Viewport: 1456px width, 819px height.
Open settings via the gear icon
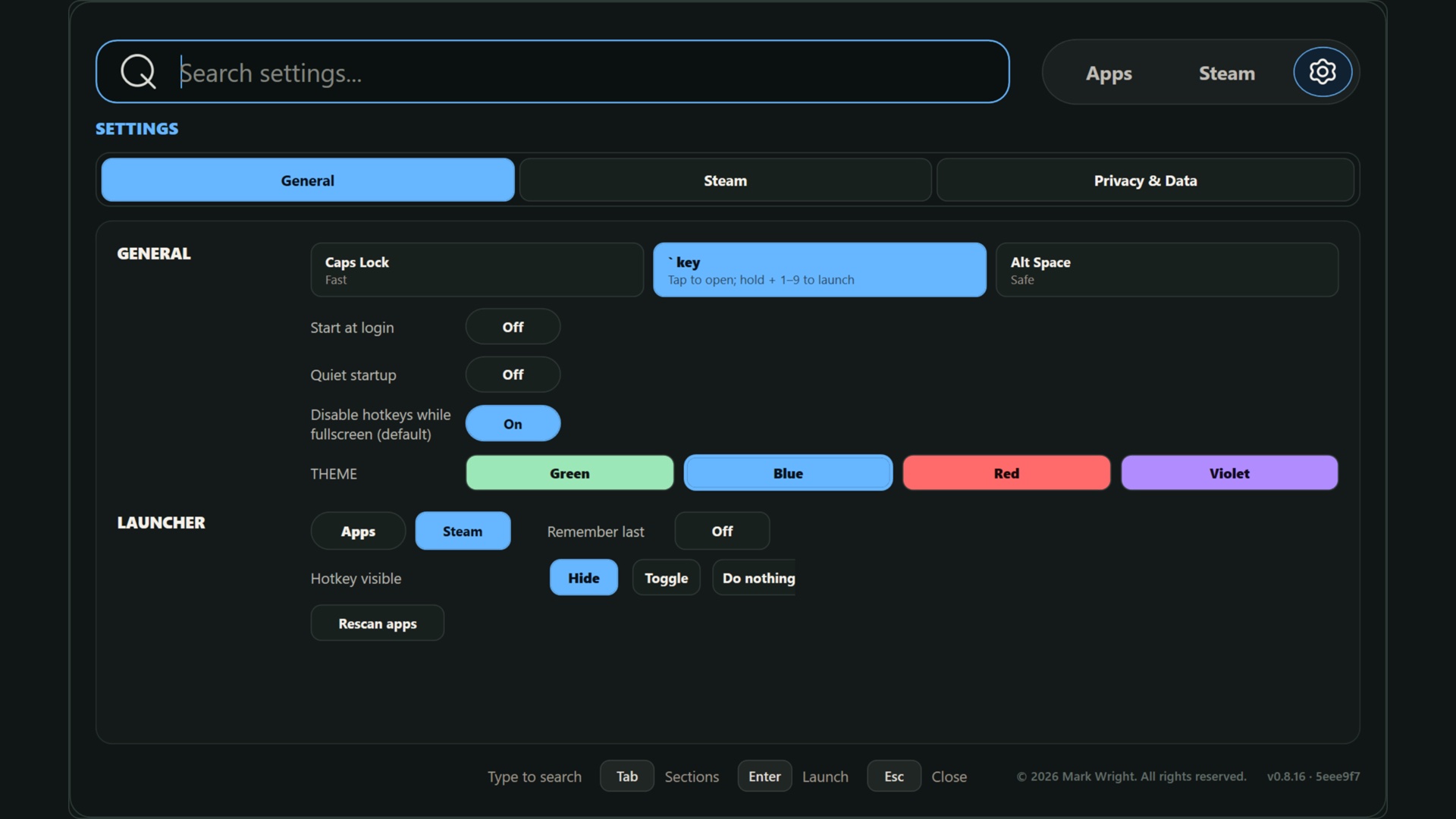click(x=1322, y=72)
